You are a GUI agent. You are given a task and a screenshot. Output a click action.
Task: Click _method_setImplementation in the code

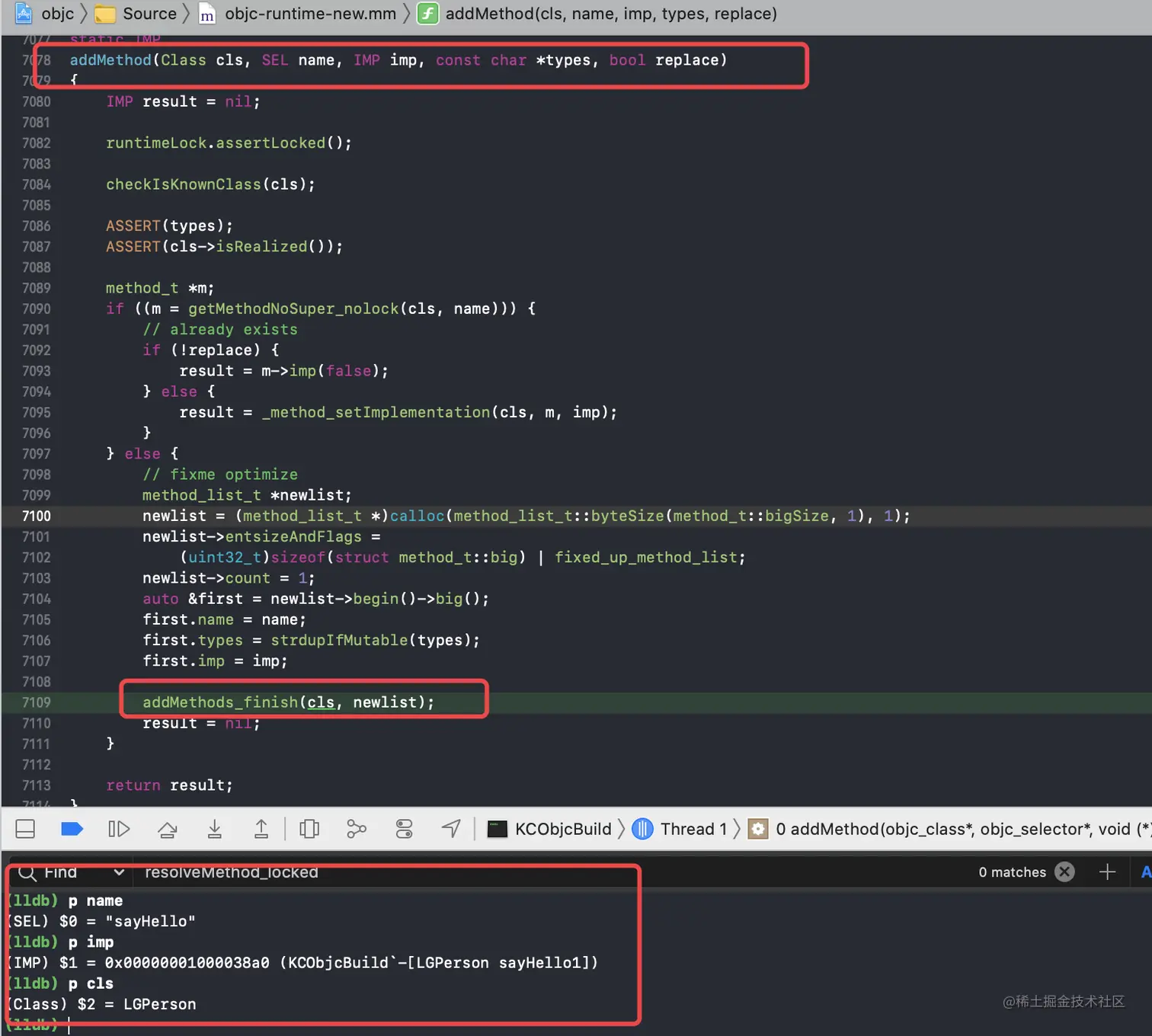click(376, 412)
